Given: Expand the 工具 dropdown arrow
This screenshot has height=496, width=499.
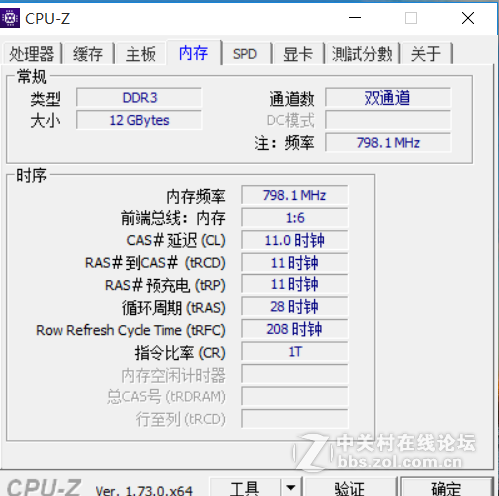Looking at the screenshot, I should pos(291,487).
